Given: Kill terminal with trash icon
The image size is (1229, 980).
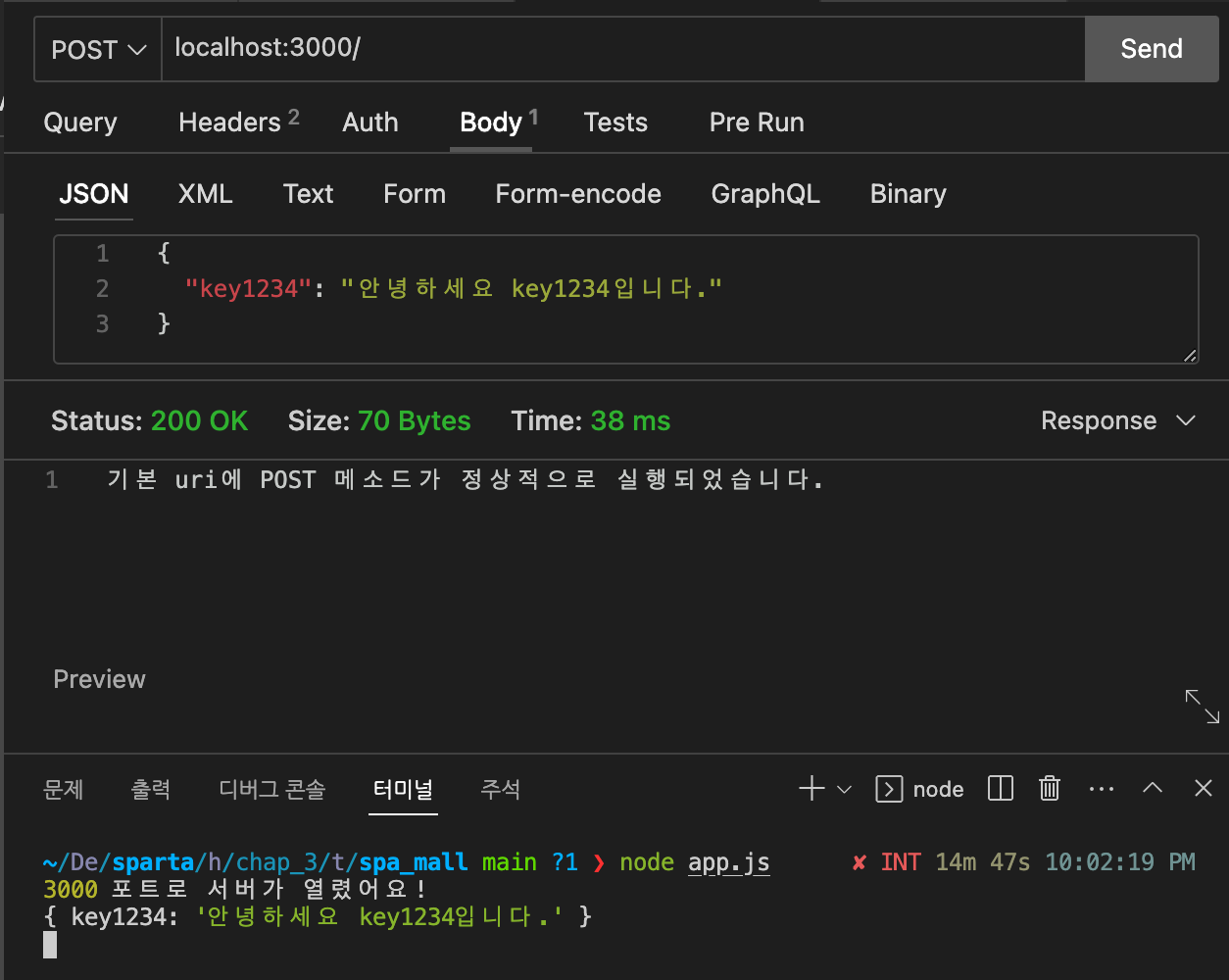Looking at the screenshot, I should 1050,789.
